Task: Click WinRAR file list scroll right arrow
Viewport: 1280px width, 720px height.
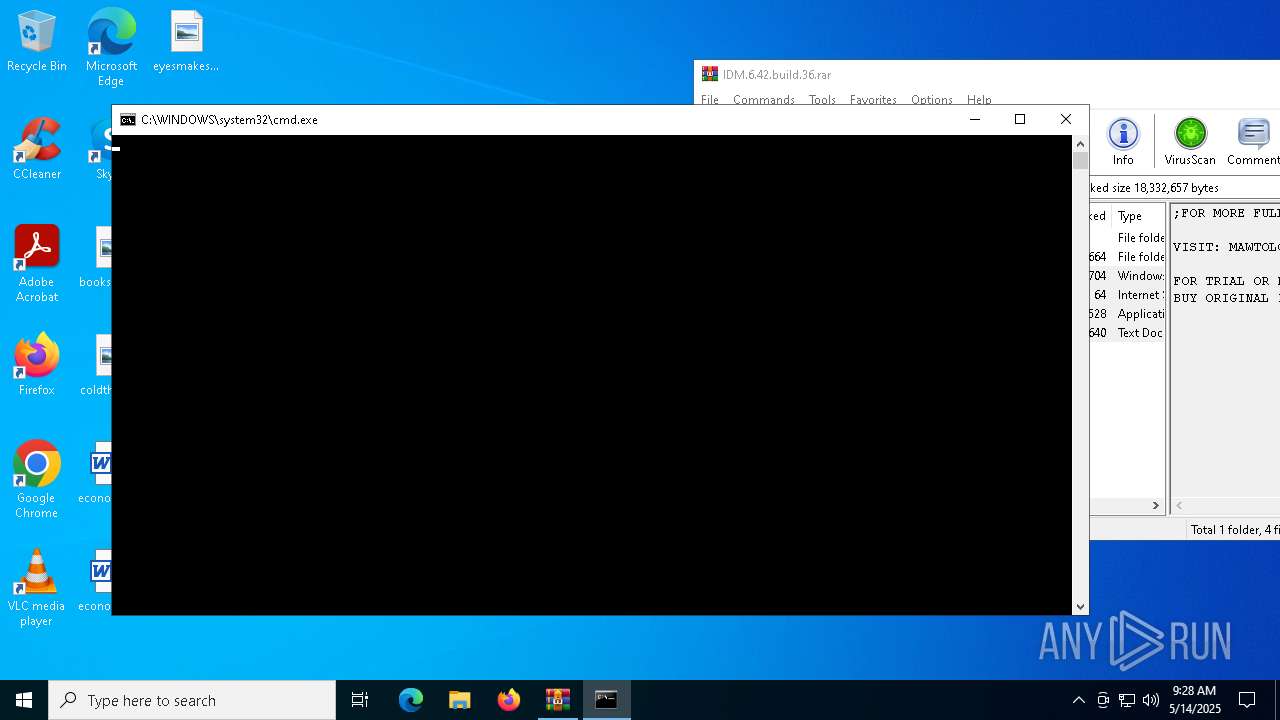Action: point(1156,506)
